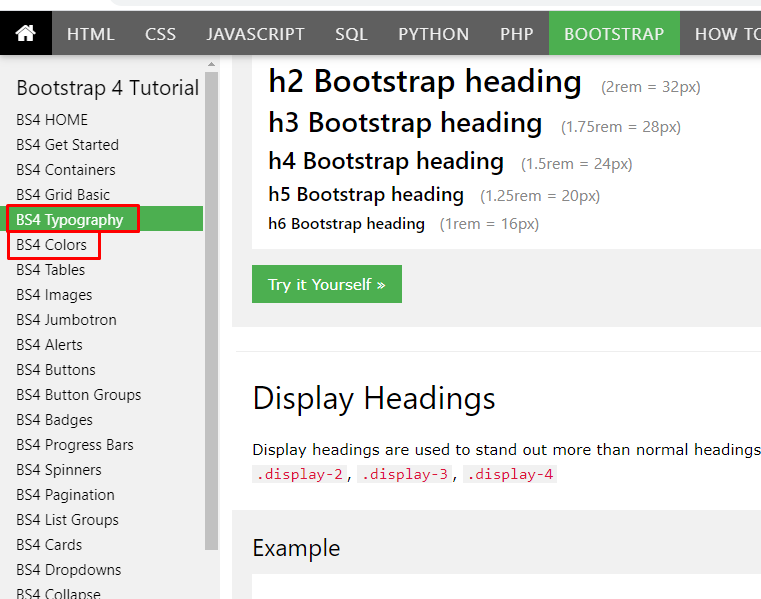761x599 pixels.
Task: Open BS4 List Groups sidebar link
Action: pyautogui.click(x=67, y=520)
